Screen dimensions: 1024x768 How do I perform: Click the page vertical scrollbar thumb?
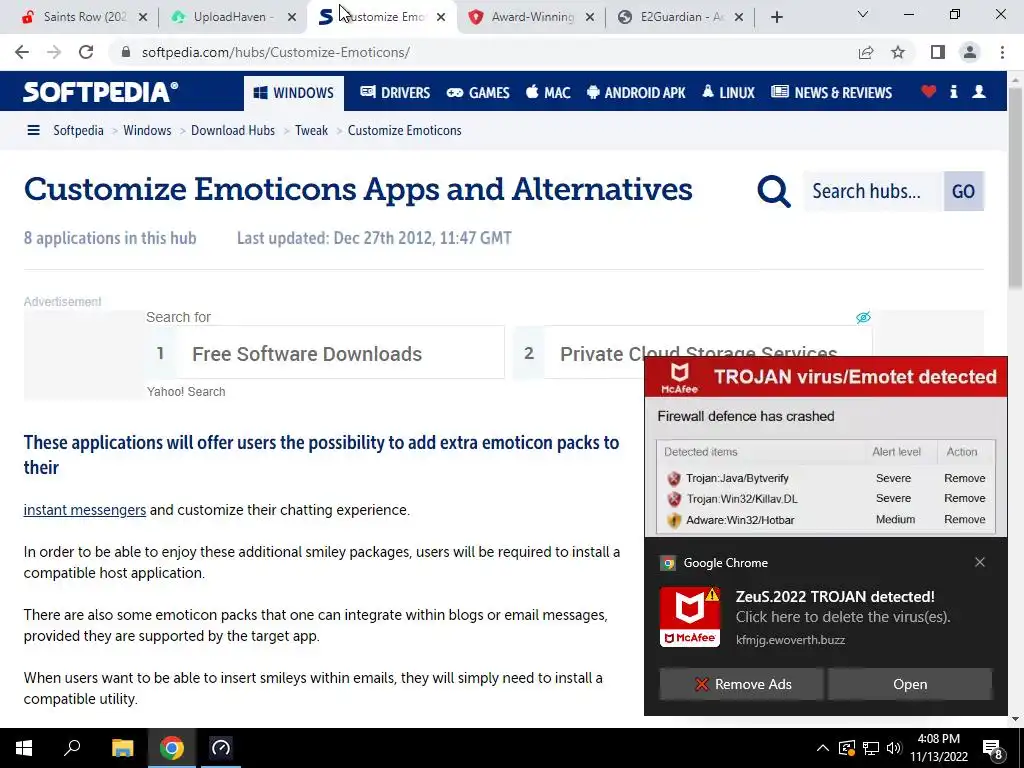[x=1016, y=188]
